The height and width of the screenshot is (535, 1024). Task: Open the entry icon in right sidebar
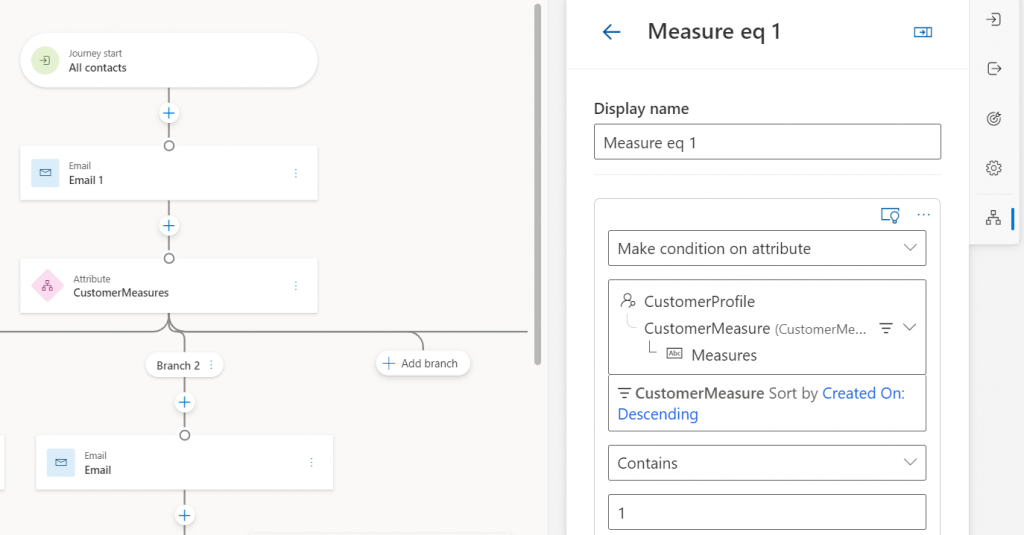tap(993, 20)
